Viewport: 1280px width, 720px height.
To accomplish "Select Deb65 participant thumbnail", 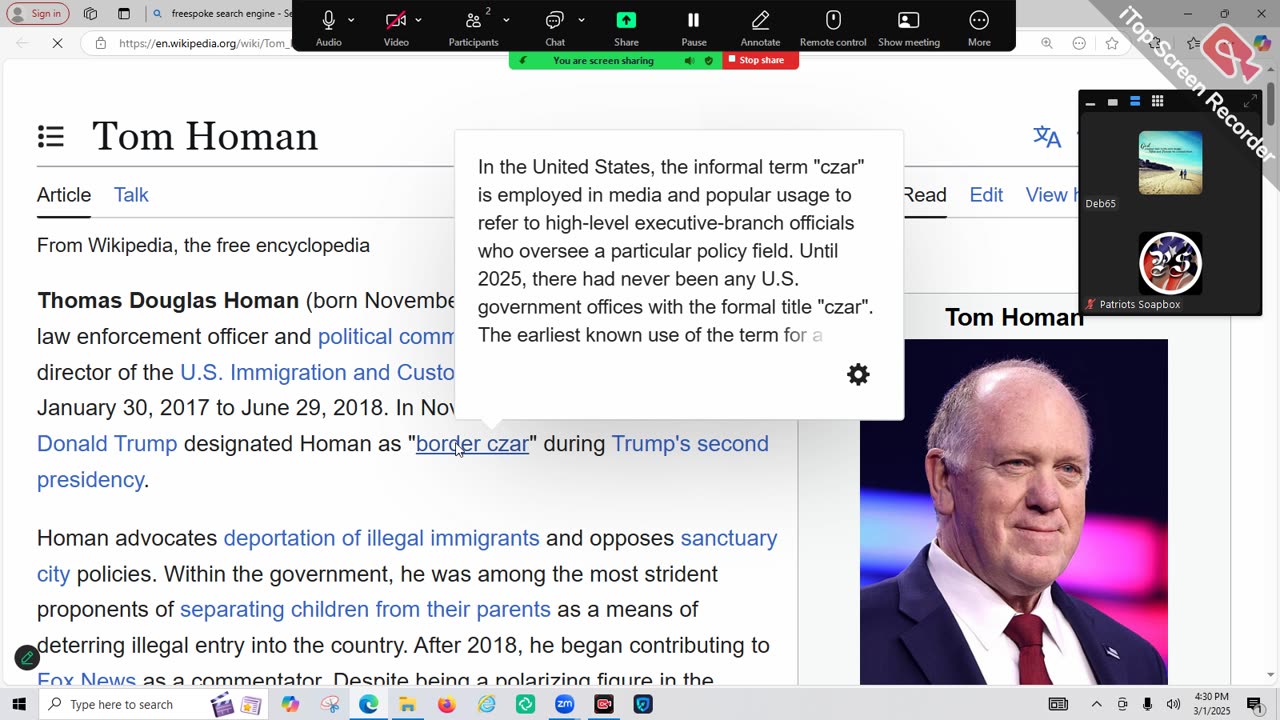I will (x=1170, y=163).
